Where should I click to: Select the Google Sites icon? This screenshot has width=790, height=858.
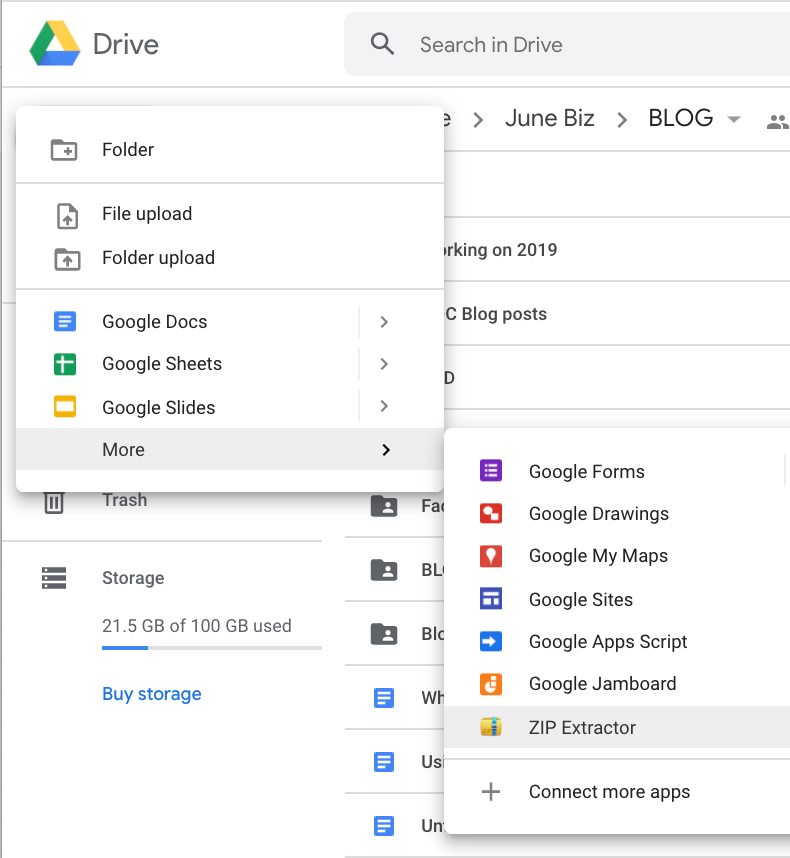click(x=491, y=599)
